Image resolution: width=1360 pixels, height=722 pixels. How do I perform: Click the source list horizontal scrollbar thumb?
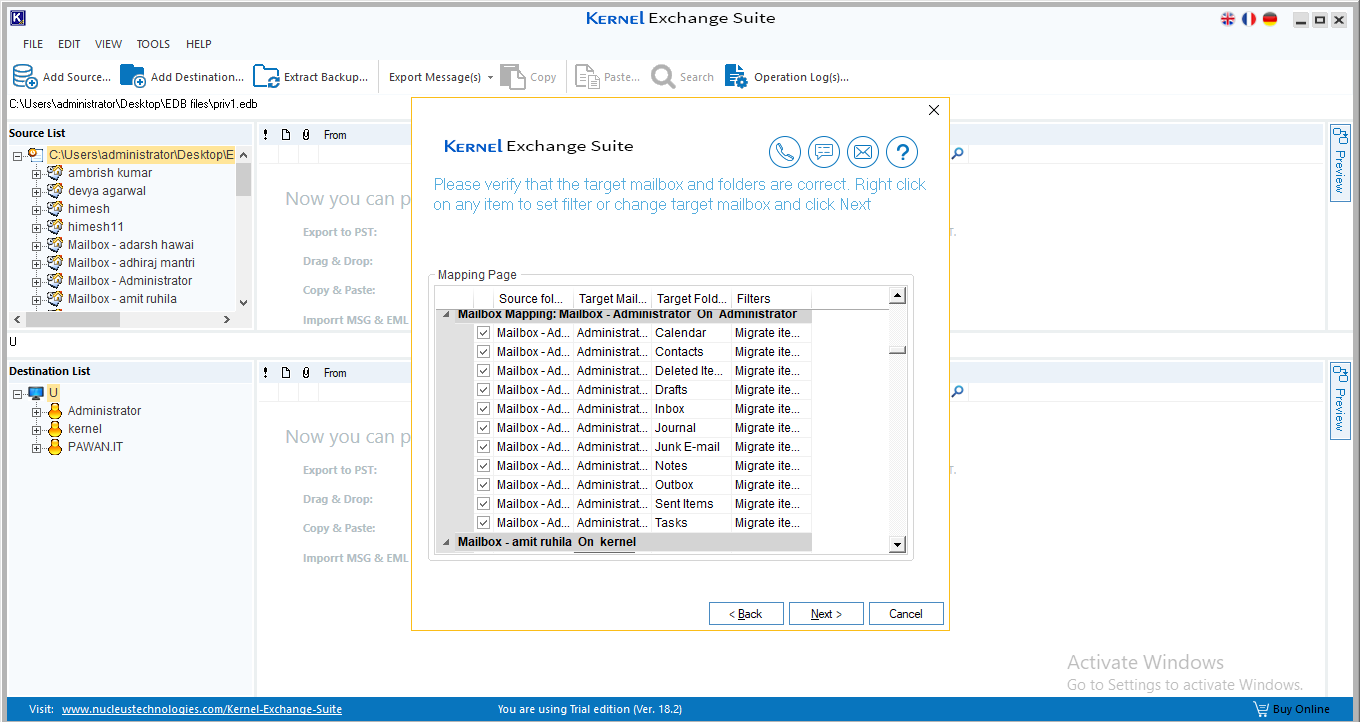[72, 319]
